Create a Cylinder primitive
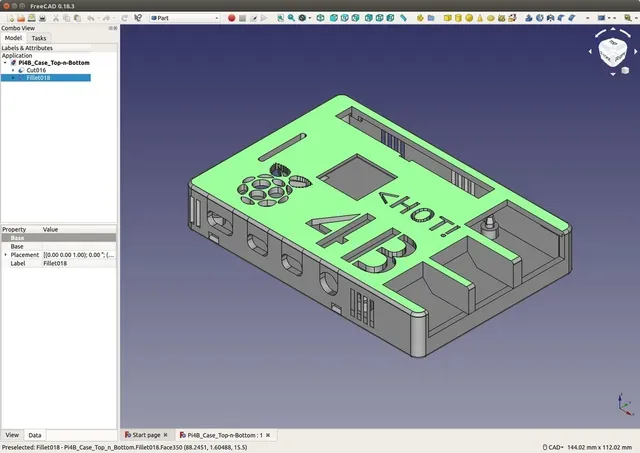Image resolution: width=640 pixels, height=453 pixels. click(458, 18)
